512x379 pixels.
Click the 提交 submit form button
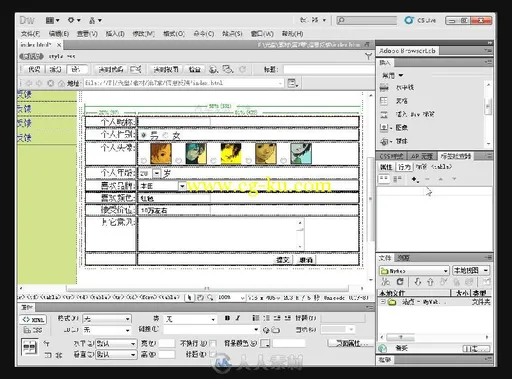click(x=283, y=259)
